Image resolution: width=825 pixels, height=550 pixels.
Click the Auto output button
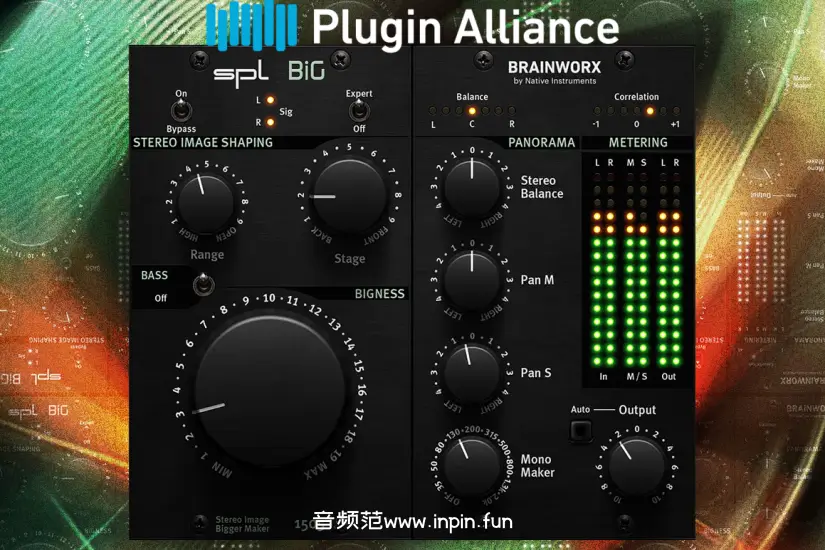580,431
